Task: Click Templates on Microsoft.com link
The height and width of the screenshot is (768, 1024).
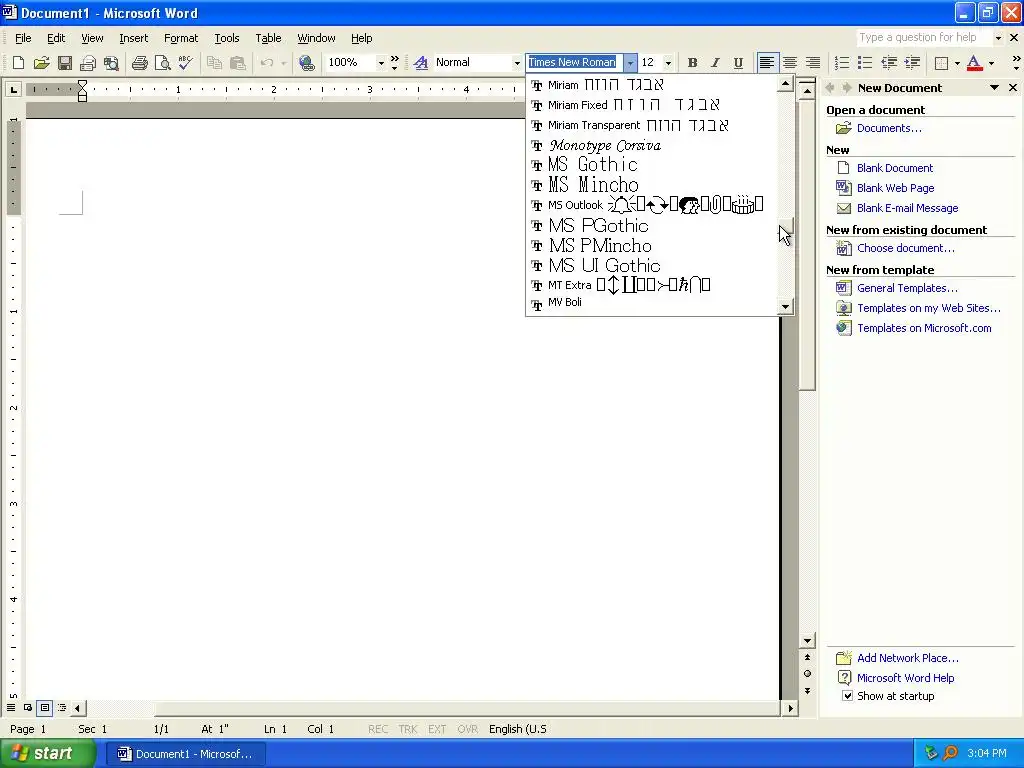Action: pyautogui.click(x=924, y=328)
